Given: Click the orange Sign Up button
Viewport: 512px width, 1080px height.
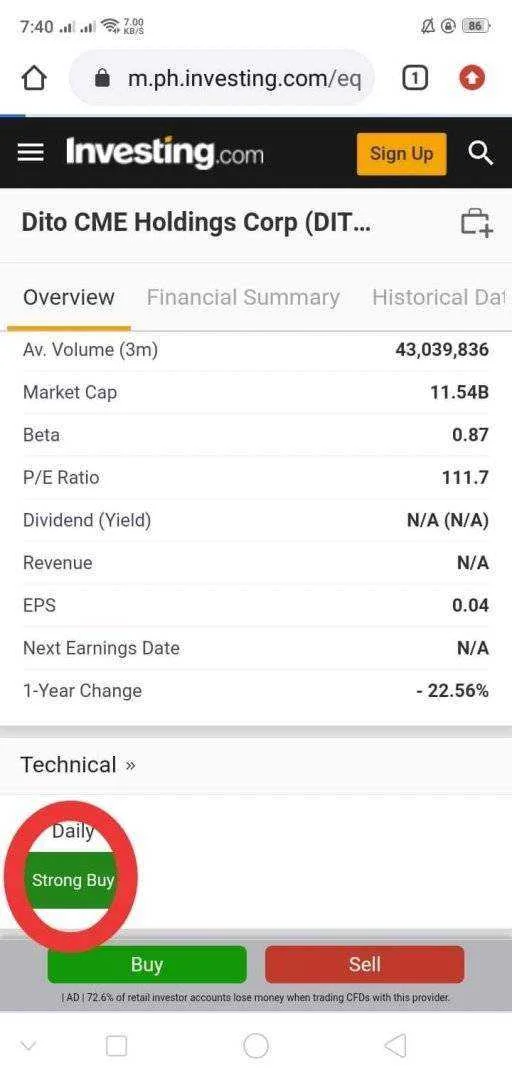Looking at the screenshot, I should [401, 153].
